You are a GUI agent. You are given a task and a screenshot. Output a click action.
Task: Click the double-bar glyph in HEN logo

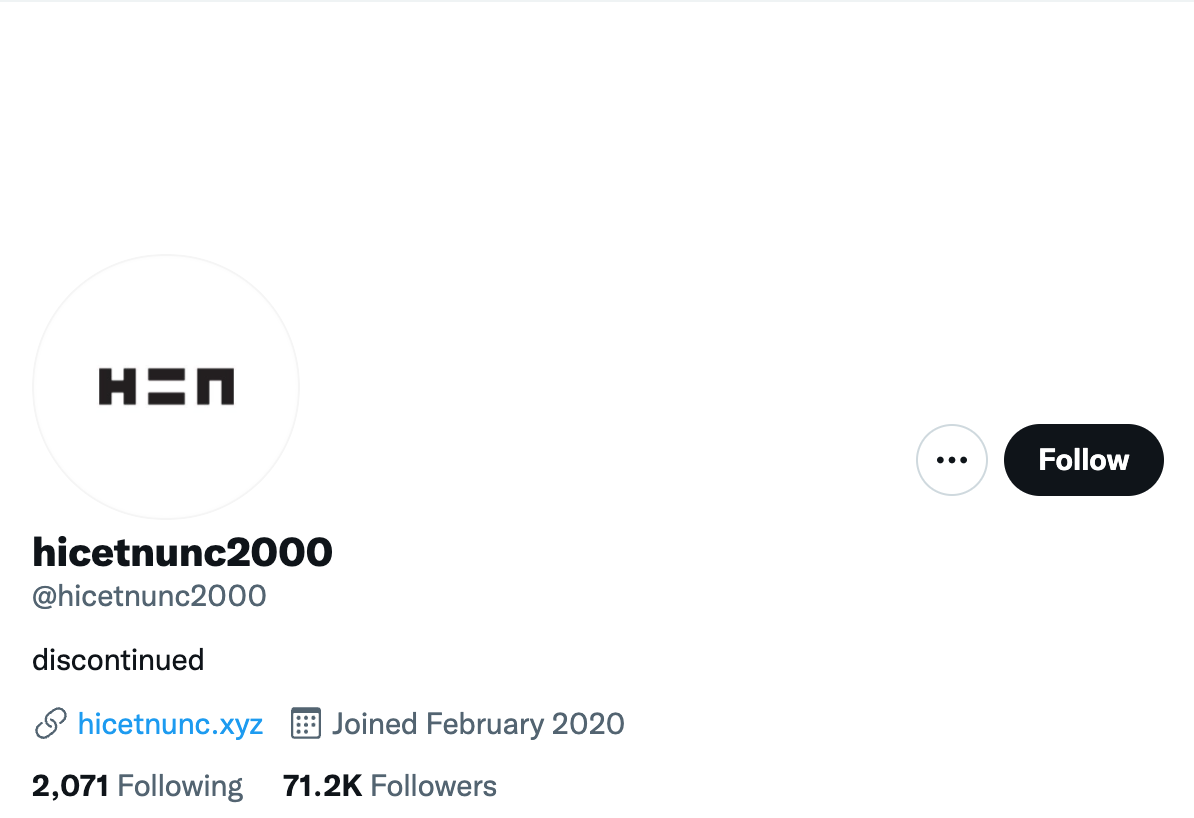pos(166,386)
